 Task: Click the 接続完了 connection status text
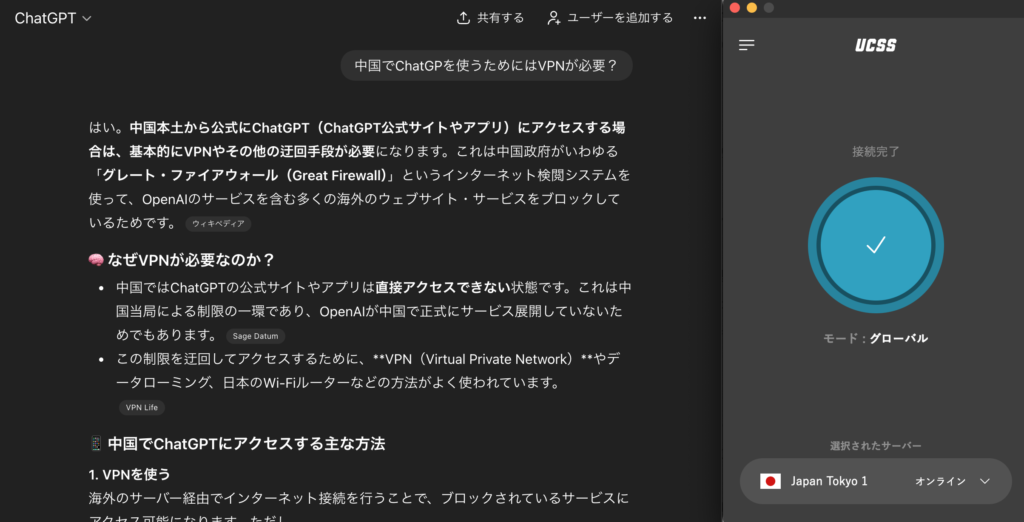tap(875, 152)
